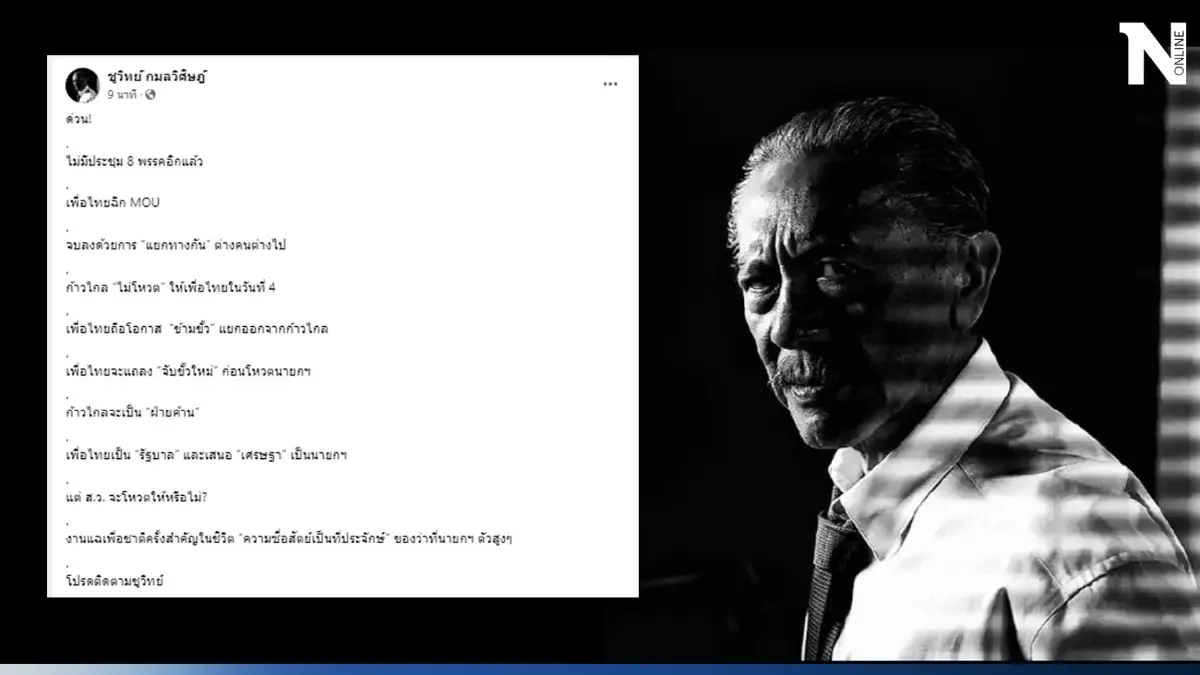The height and width of the screenshot is (675, 1200).
Task: Click the line 'เพื่อไทยฉีก MOU'
Action: [112, 203]
